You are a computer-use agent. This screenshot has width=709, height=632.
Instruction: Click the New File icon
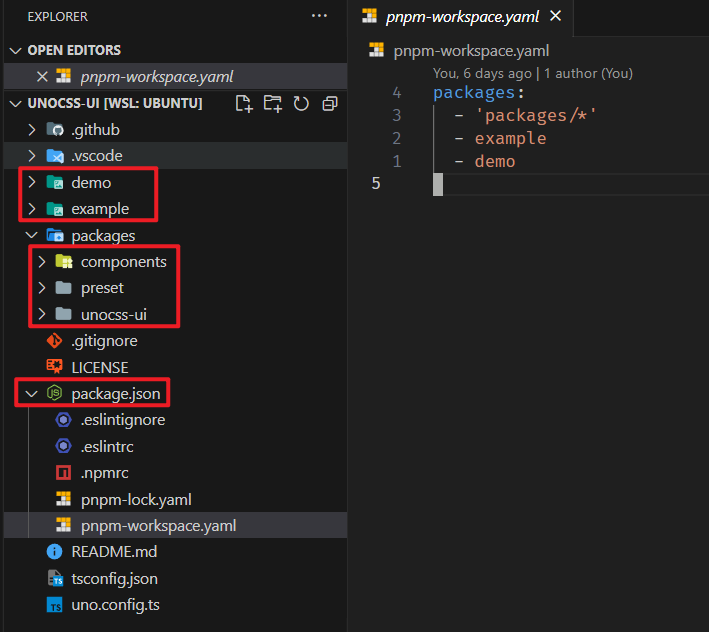(x=244, y=104)
